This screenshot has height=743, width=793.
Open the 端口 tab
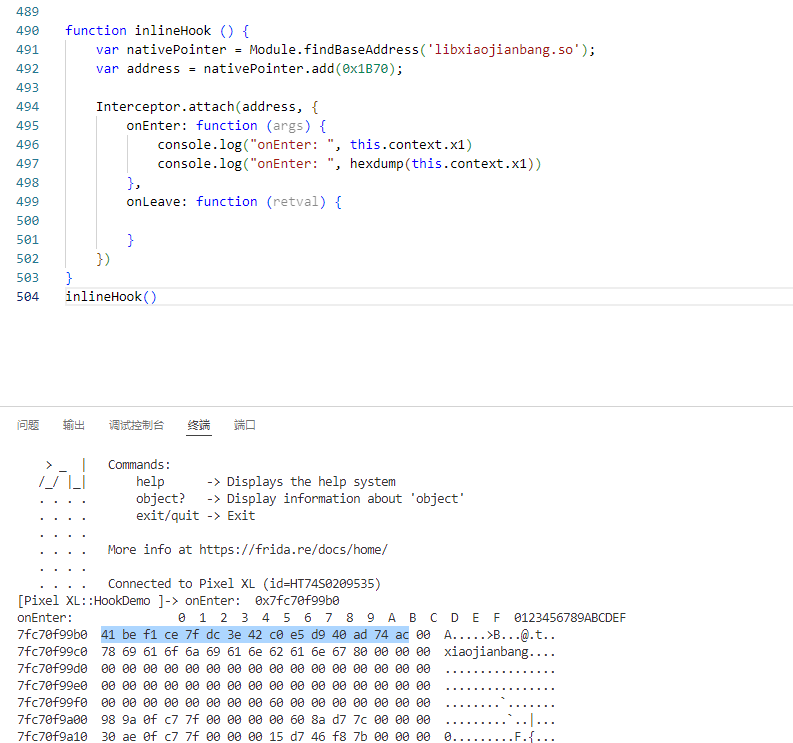tap(245, 425)
